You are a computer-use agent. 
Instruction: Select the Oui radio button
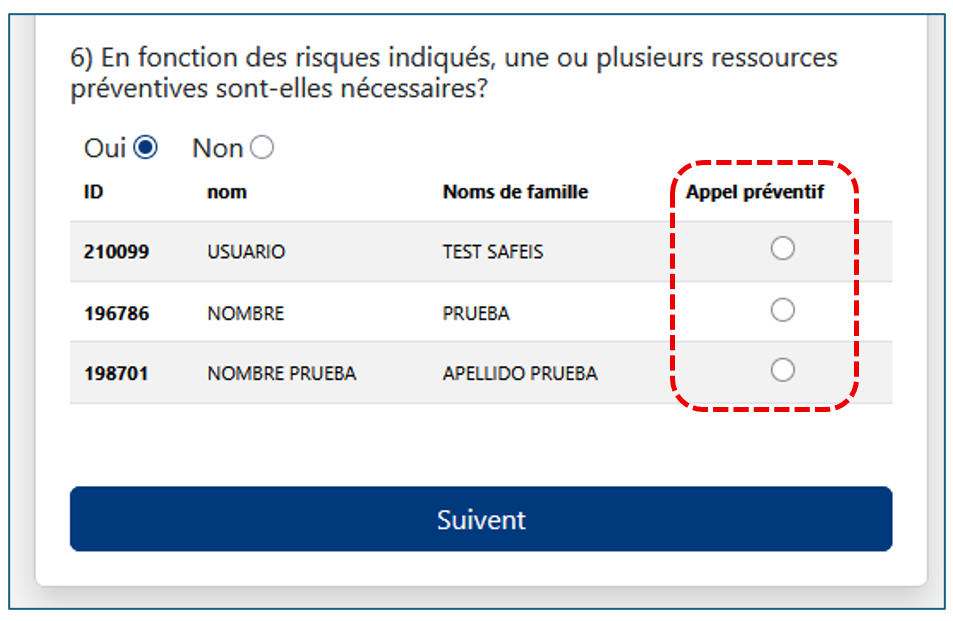[146, 148]
